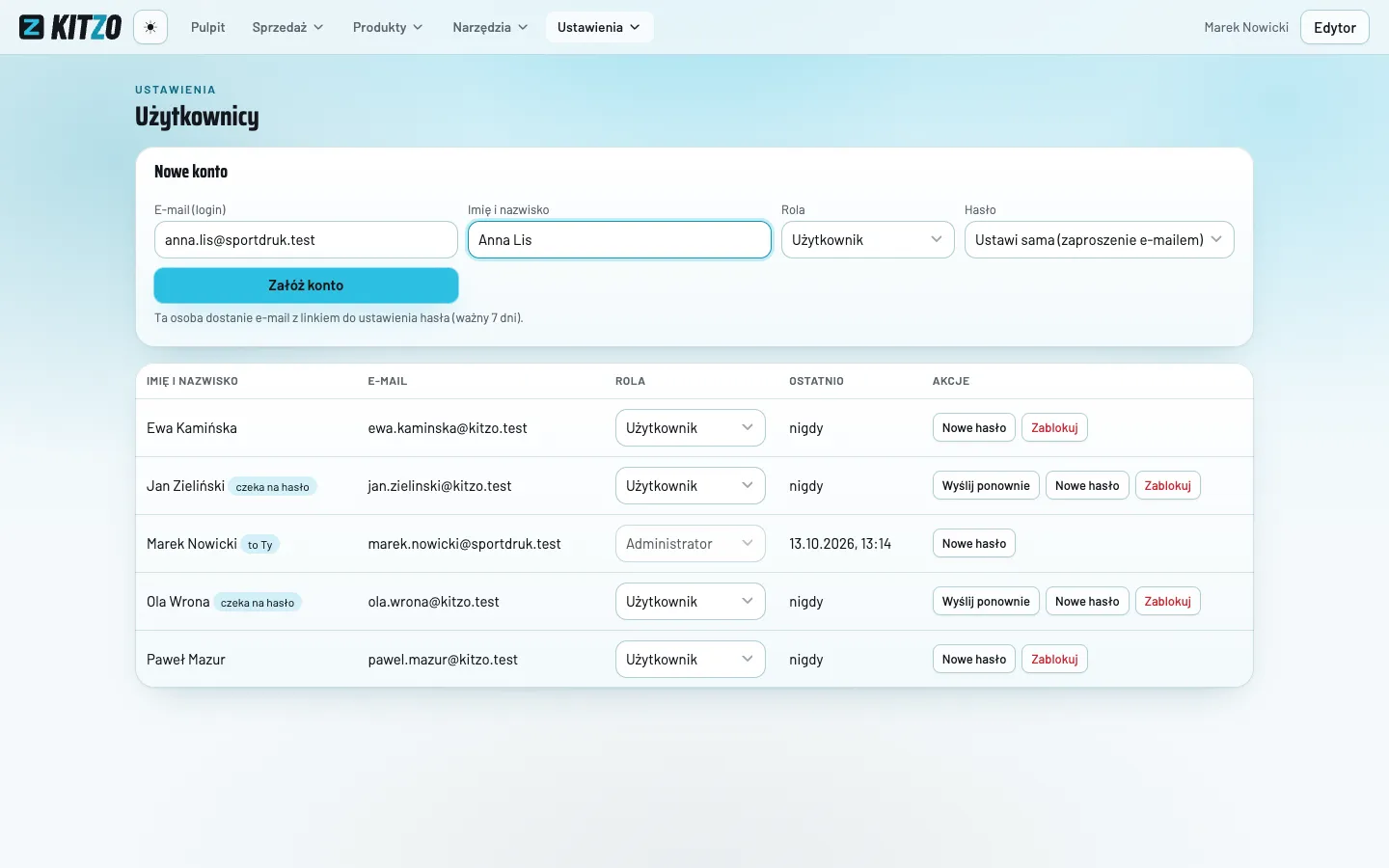This screenshot has width=1389, height=868.
Task: Open the Rola dropdown in Nowe konto form
Action: (x=867, y=240)
